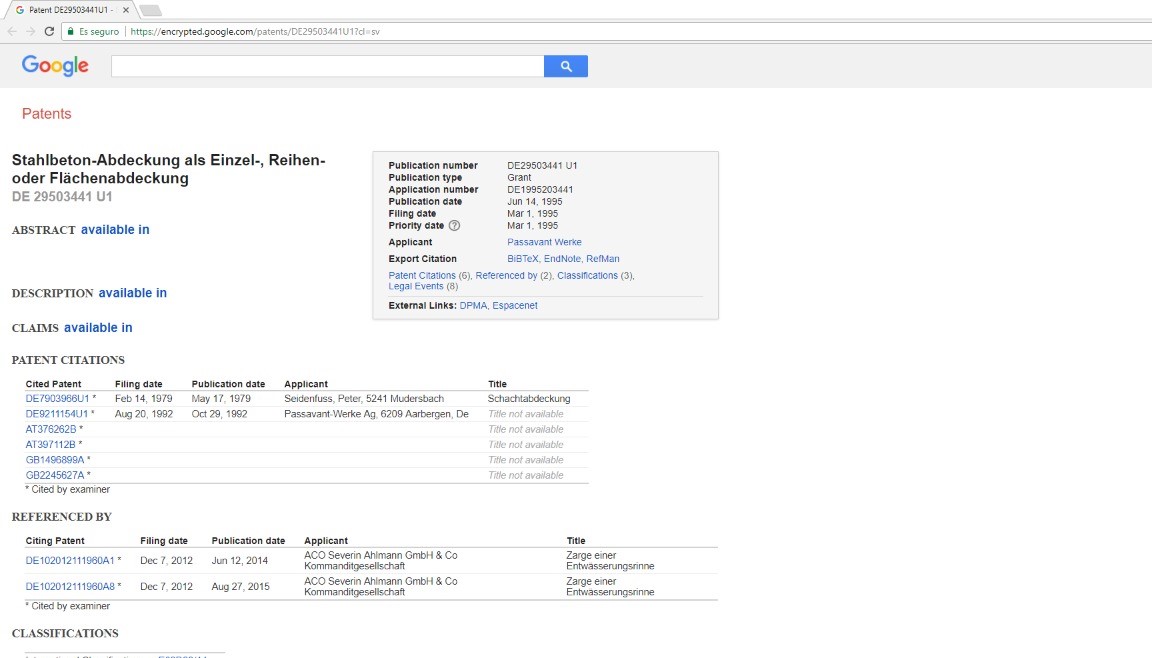Open cited patent AT397112B
Screen dimensions: 1152x658
(51, 445)
